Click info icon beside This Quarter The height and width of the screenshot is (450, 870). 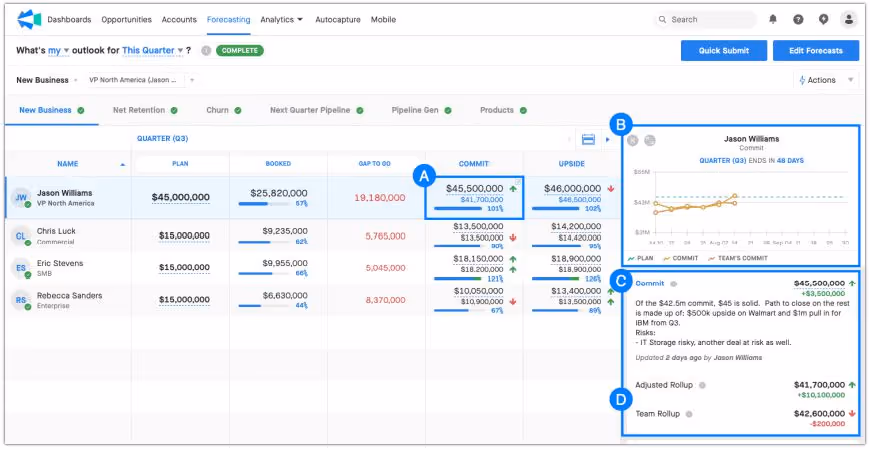(206, 50)
